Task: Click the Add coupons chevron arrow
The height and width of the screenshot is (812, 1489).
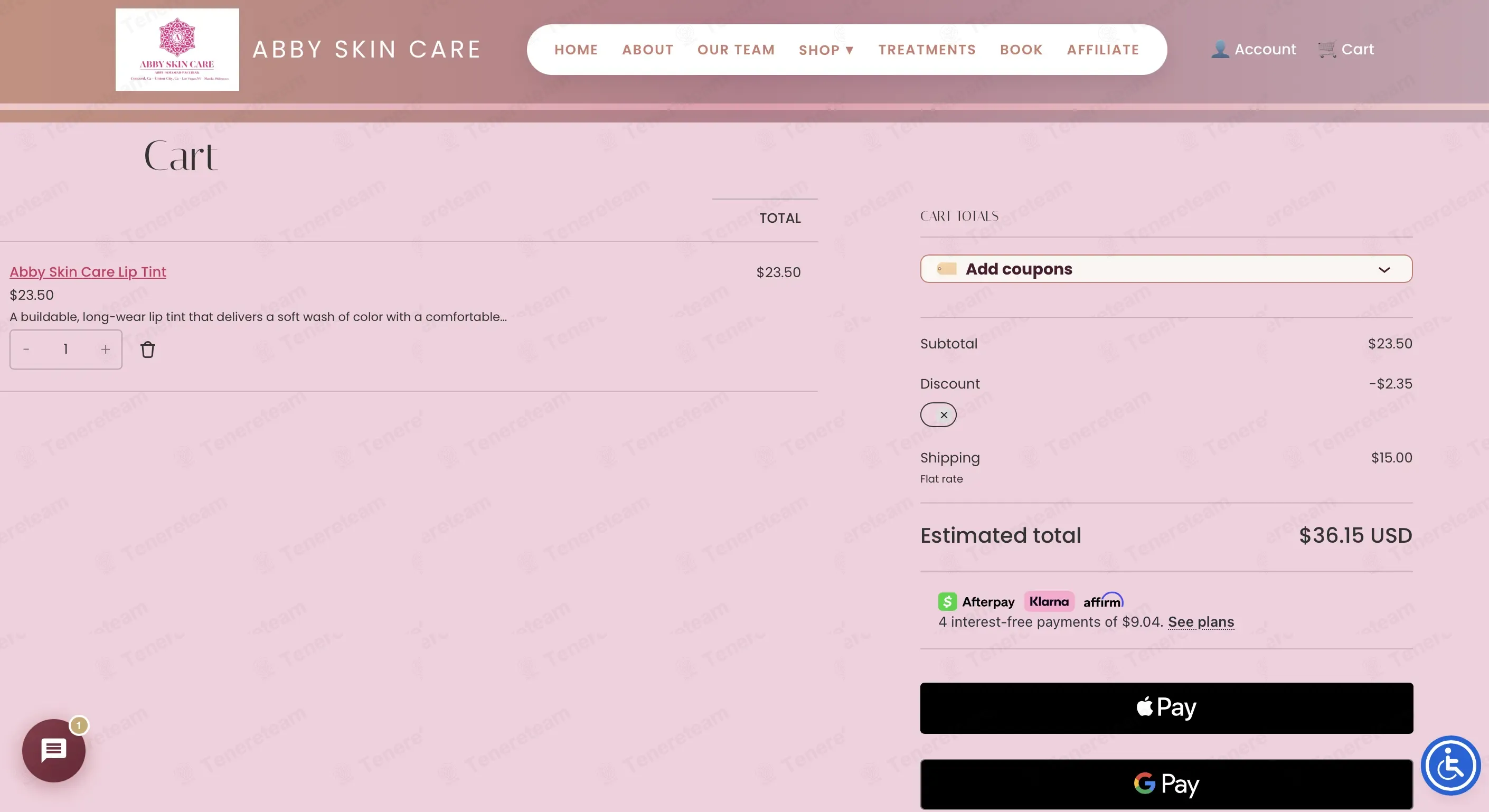Action: point(1384,270)
